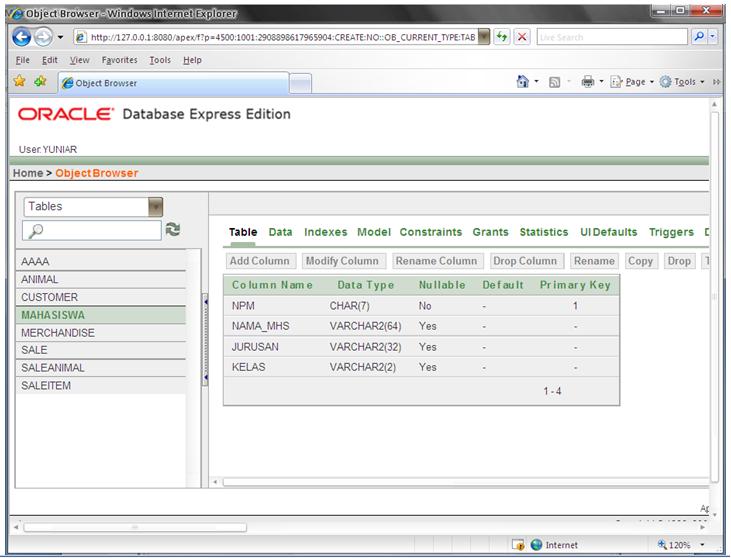The image size is (731, 558).
Task: Click the Internet security zone globe icon
Action: [537, 544]
